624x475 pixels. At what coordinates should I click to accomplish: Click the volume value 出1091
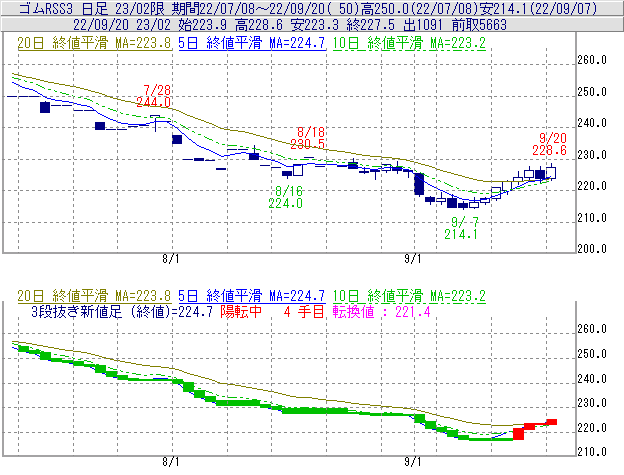tap(423, 25)
